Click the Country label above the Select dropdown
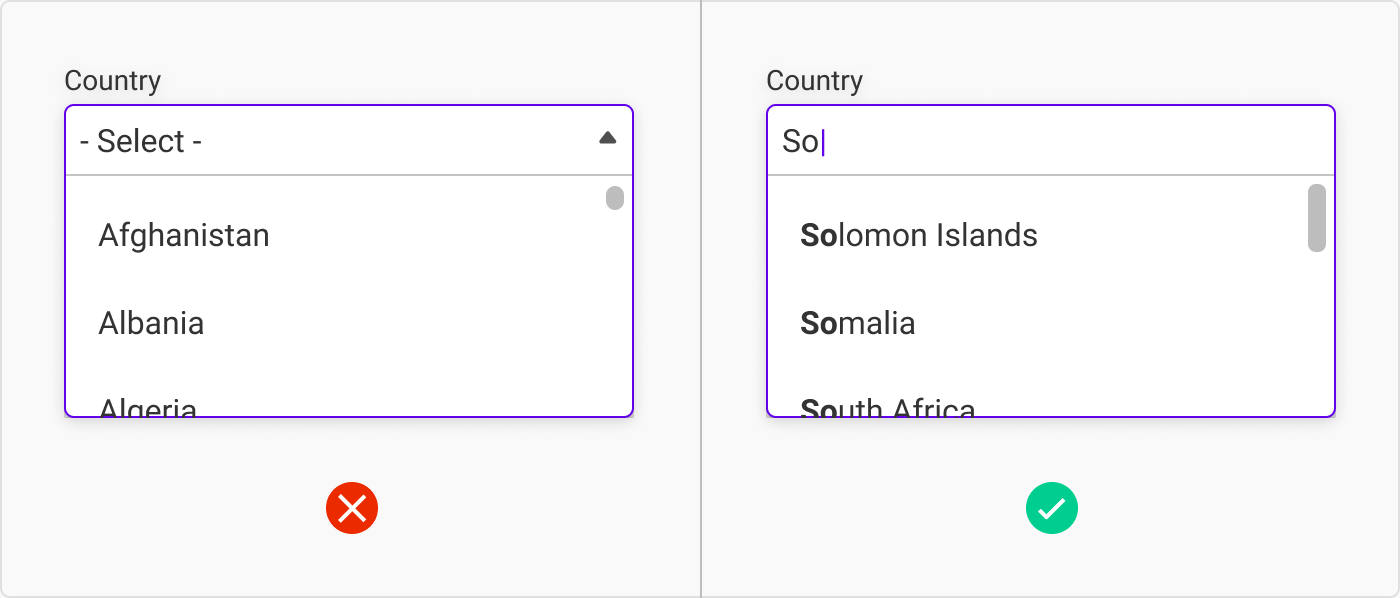The width and height of the screenshot is (1400, 598). tap(113, 81)
